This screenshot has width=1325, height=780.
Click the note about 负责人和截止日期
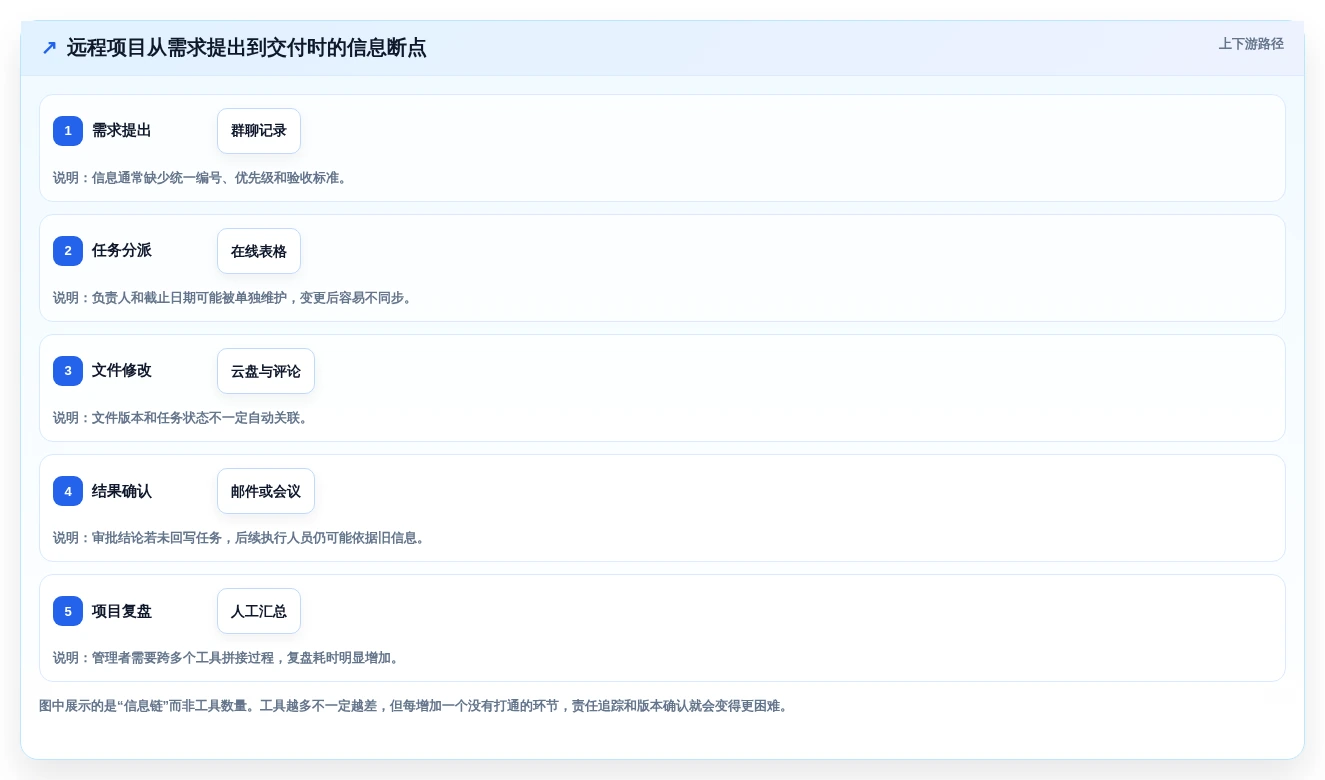click(x=235, y=298)
